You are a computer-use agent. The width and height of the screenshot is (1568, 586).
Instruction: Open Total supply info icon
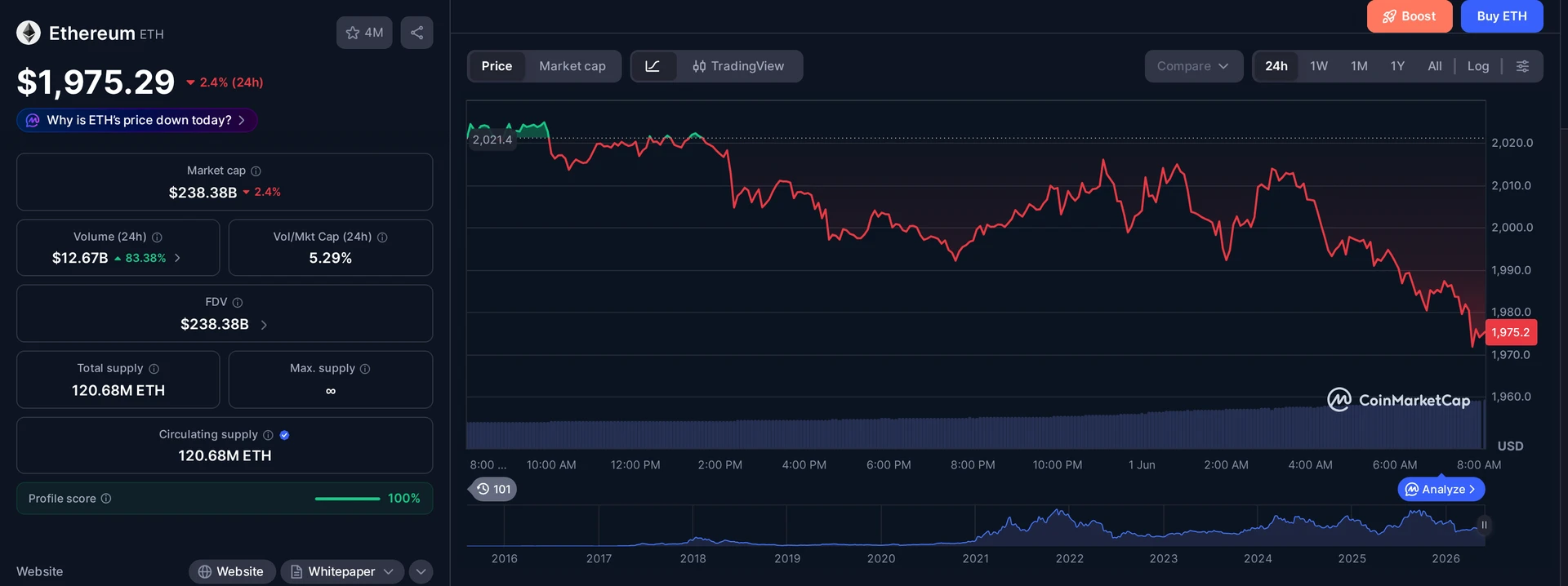[154, 369]
